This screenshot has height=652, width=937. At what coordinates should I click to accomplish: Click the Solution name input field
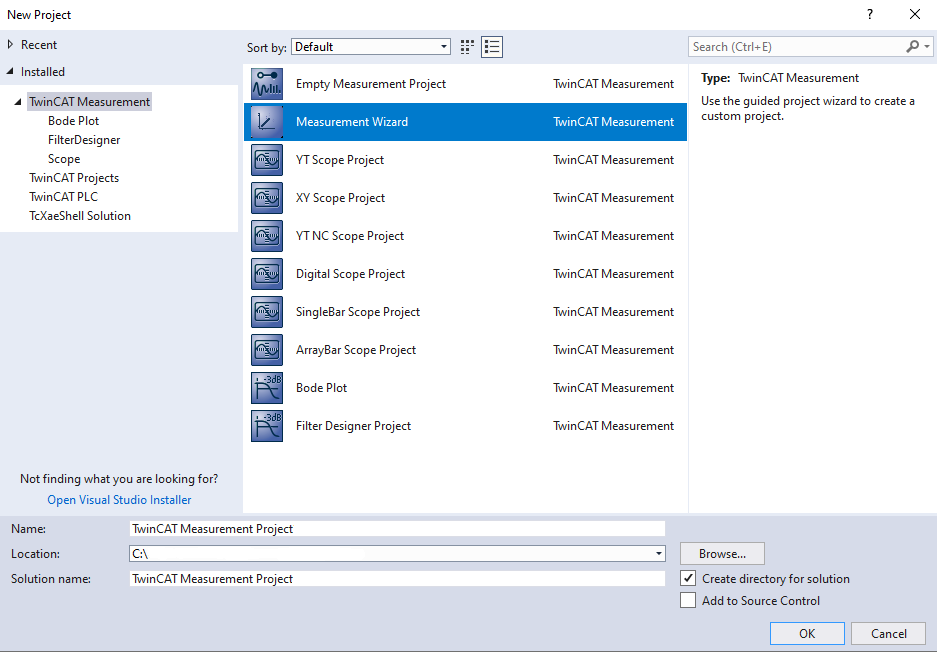397,578
